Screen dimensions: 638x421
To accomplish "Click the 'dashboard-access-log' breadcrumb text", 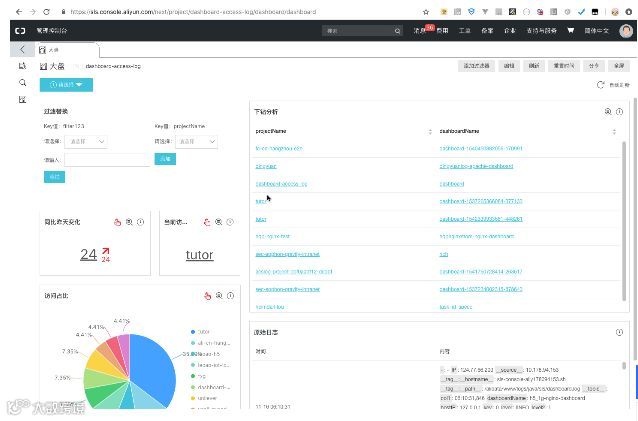I will click(x=113, y=66).
